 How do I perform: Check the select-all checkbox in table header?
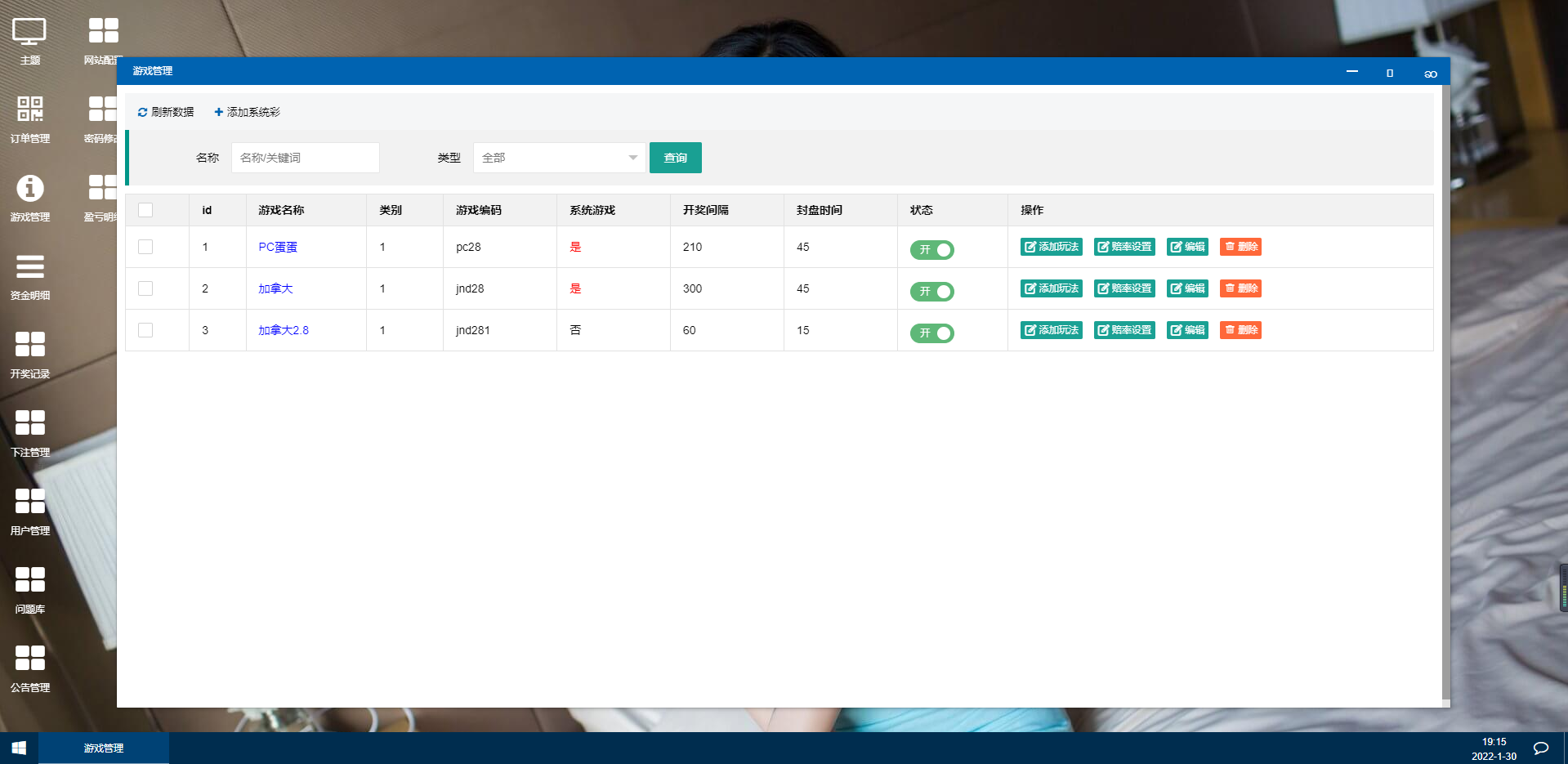(x=145, y=210)
